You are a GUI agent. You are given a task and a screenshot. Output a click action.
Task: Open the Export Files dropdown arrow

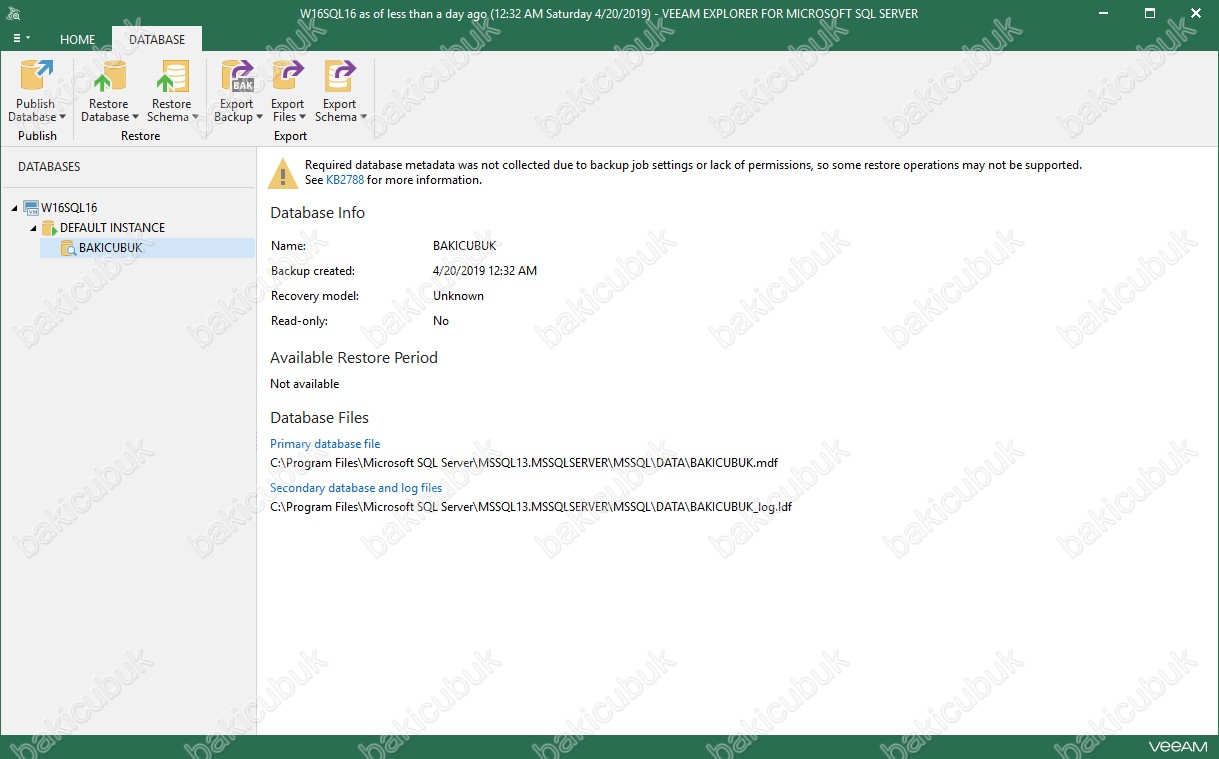pyautogui.click(x=303, y=118)
